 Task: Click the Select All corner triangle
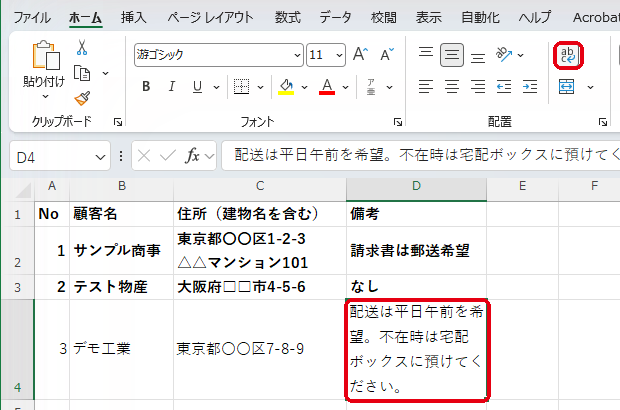coord(23,191)
